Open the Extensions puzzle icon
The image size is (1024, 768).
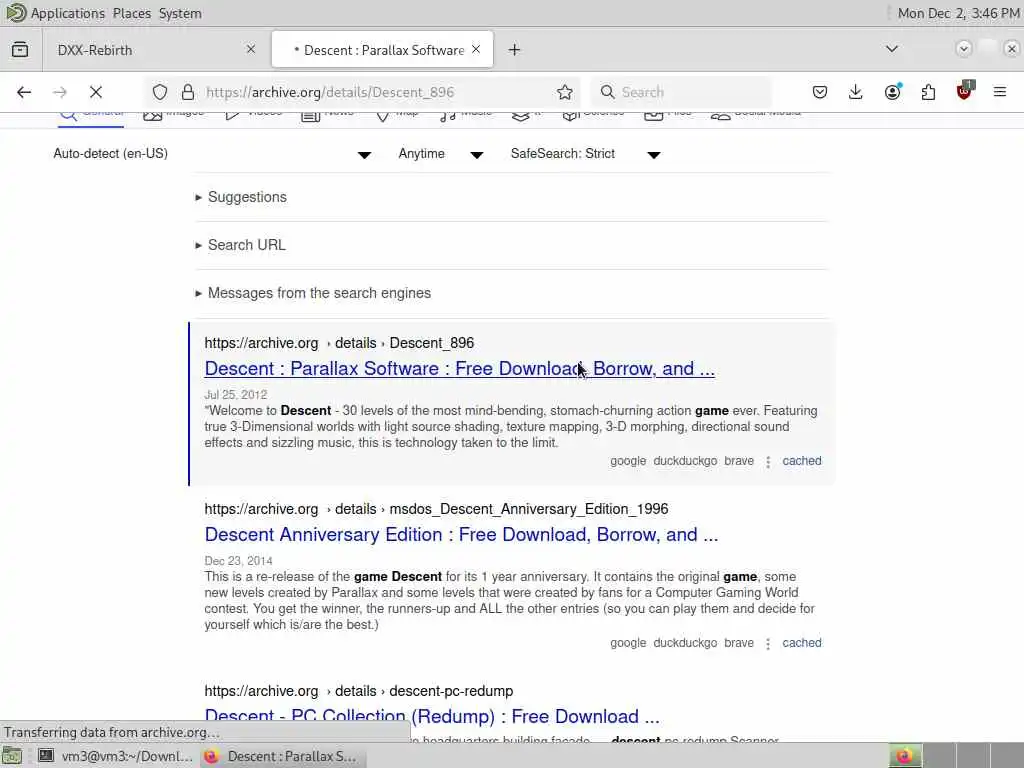point(928,92)
